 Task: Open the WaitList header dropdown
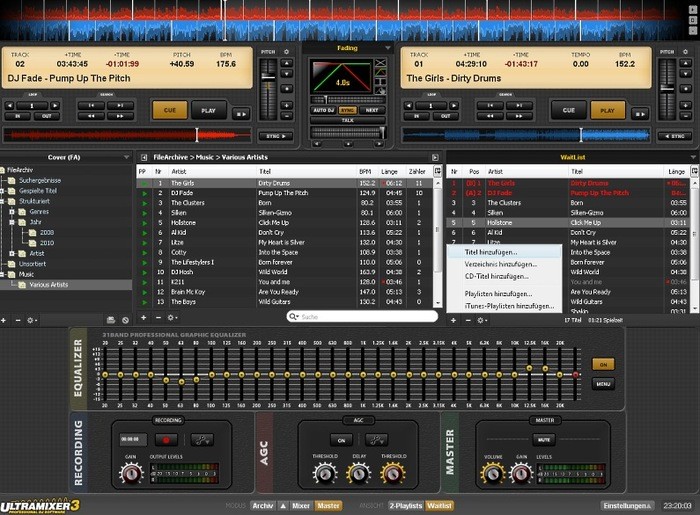pos(693,157)
